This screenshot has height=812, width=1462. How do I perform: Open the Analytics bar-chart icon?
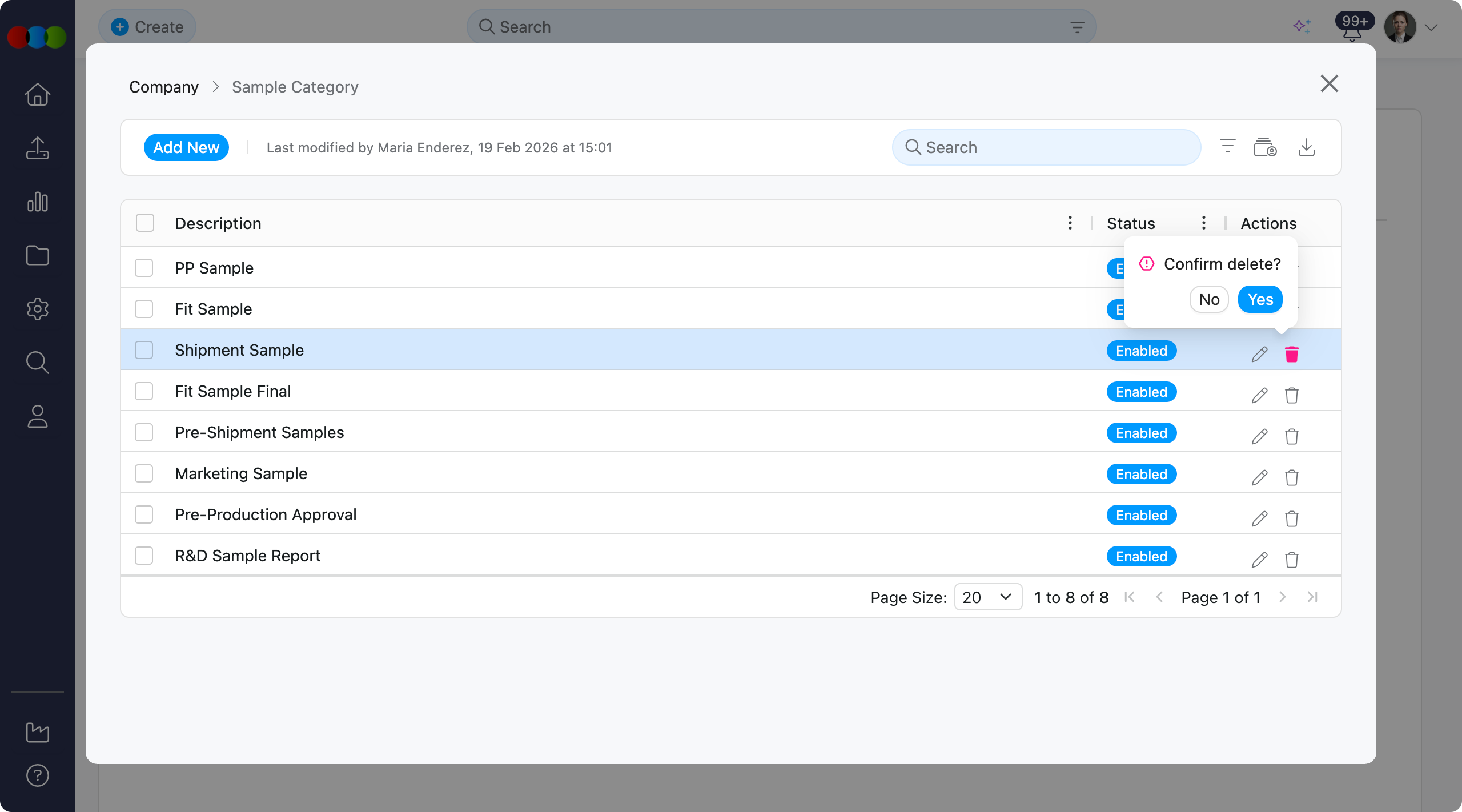click(x=37, y=202)
